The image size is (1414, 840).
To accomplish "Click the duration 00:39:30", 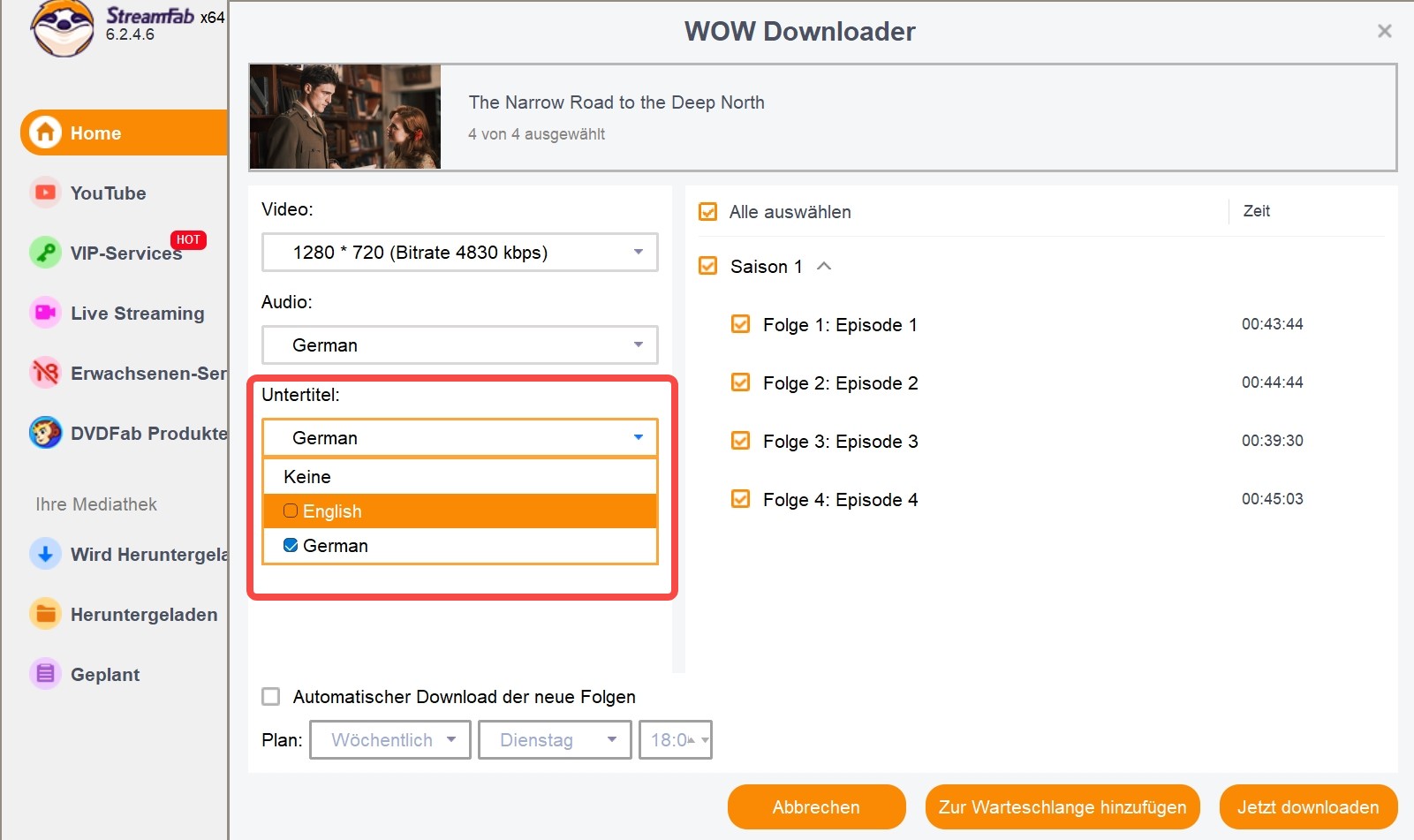I will (1272, 441).
